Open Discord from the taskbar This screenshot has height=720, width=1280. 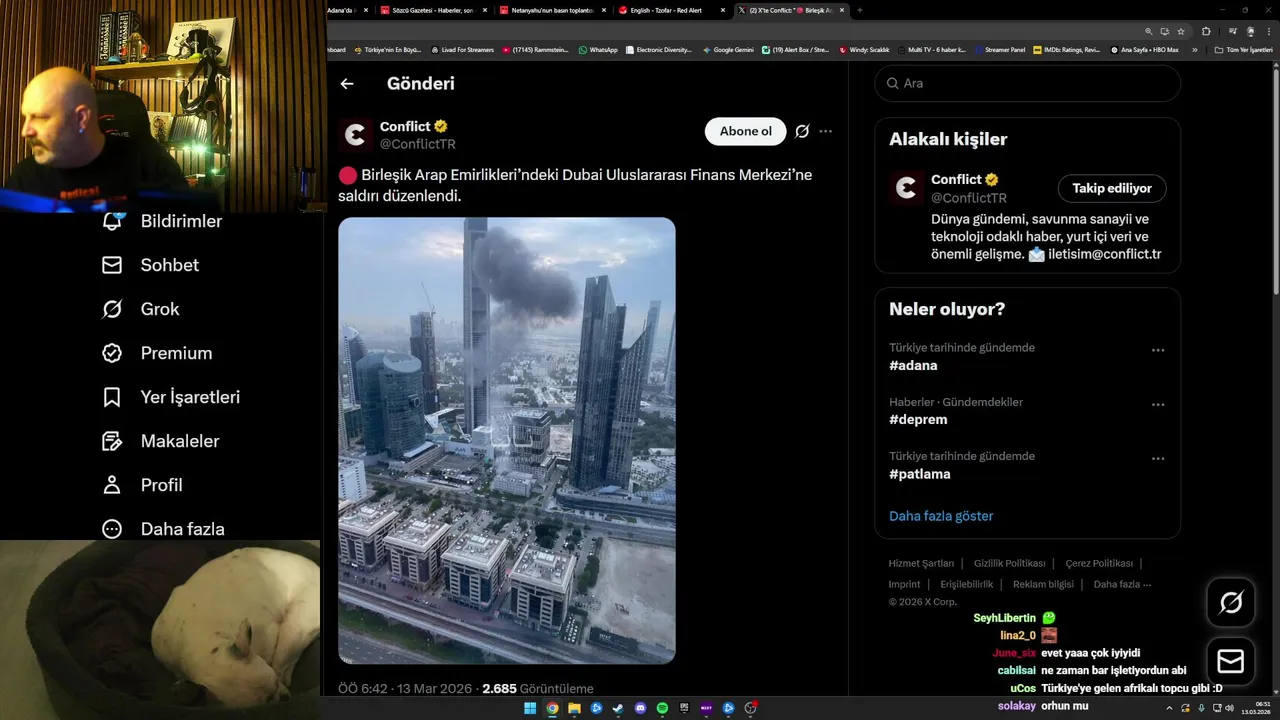pos(640,708)
